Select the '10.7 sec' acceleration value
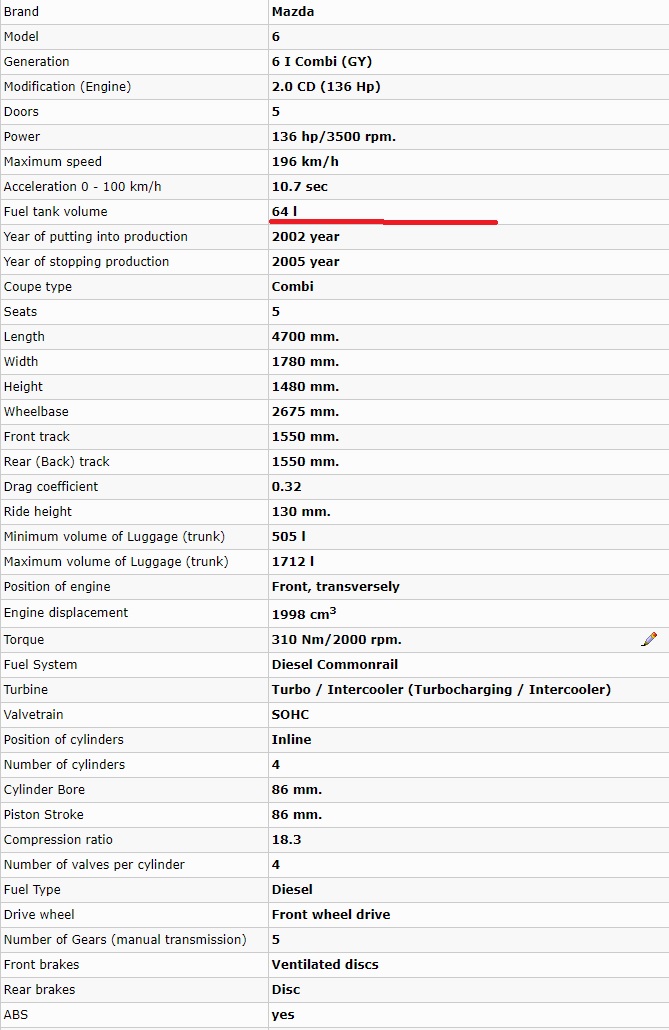Image resolution: width=669 pixels, height=1030 pixels. pos(299,187)
